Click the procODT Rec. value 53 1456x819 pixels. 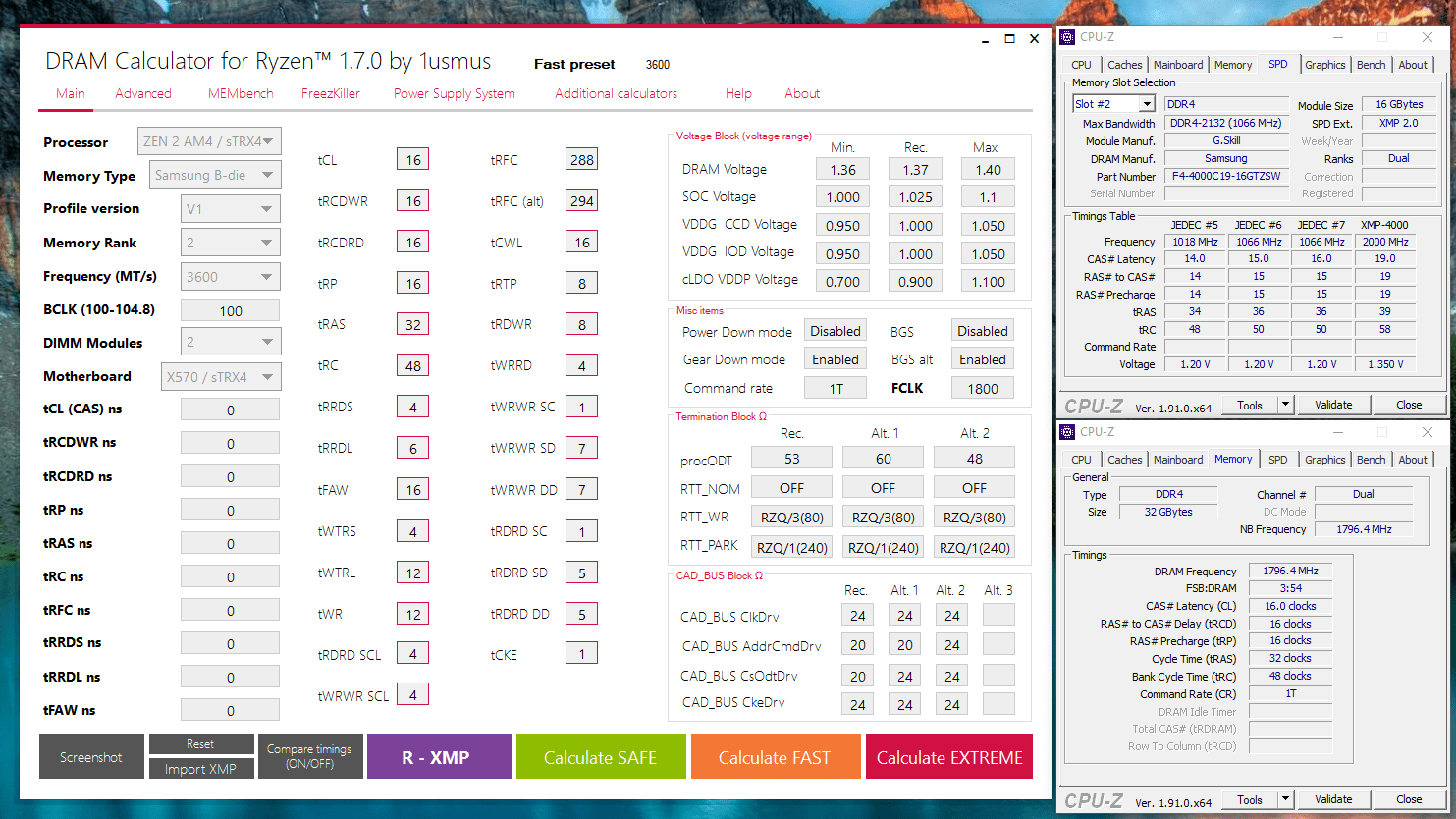(x=792, y=459)
